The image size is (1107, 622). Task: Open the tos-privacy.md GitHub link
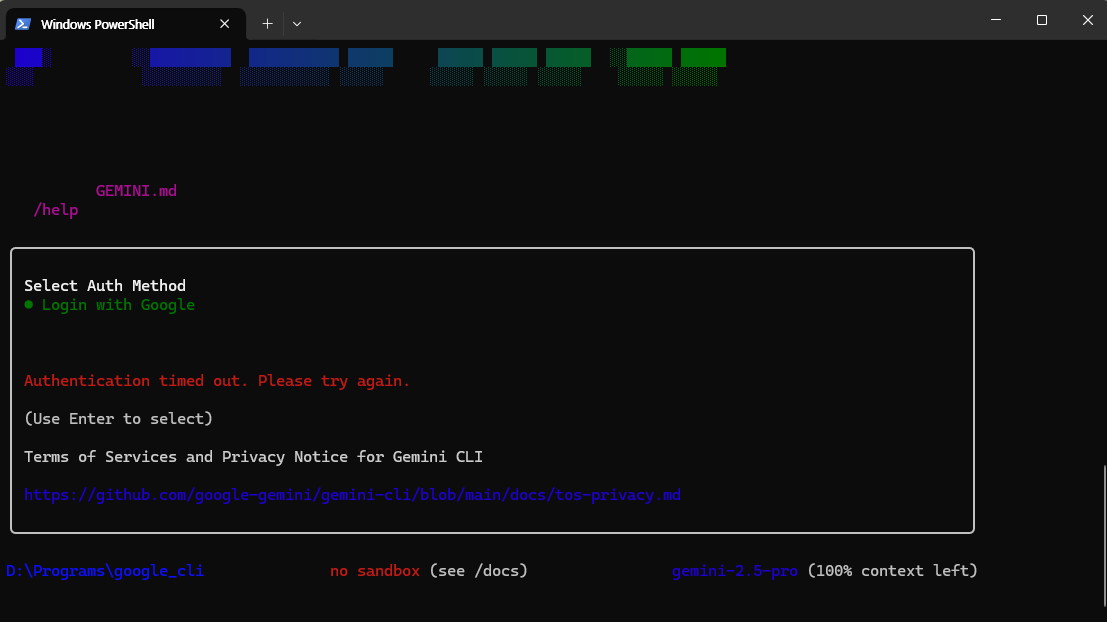(352, 495)
